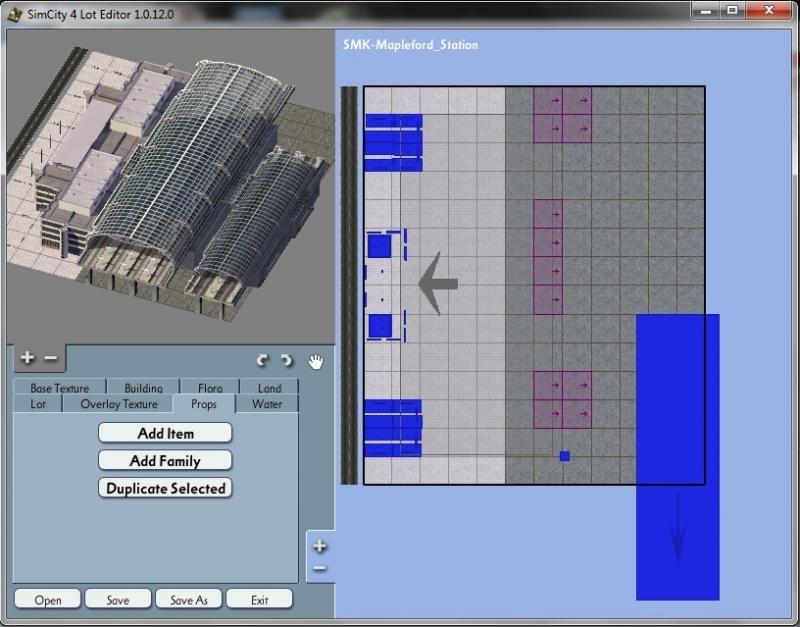Open the Water tab
Viewport: 800px width, 627px height.
tap(267, 404)
